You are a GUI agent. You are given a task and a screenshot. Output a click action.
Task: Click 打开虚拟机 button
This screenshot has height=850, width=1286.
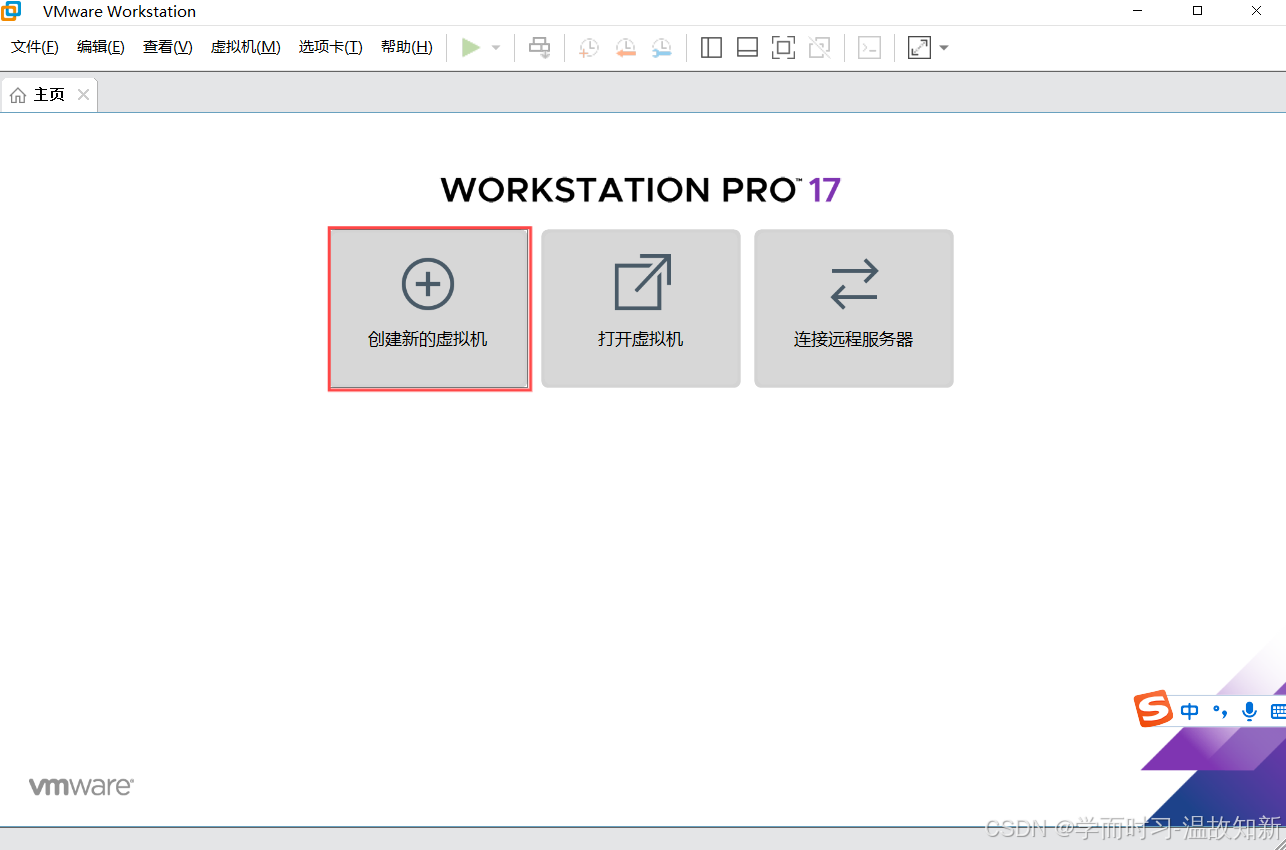click(641, 309)
